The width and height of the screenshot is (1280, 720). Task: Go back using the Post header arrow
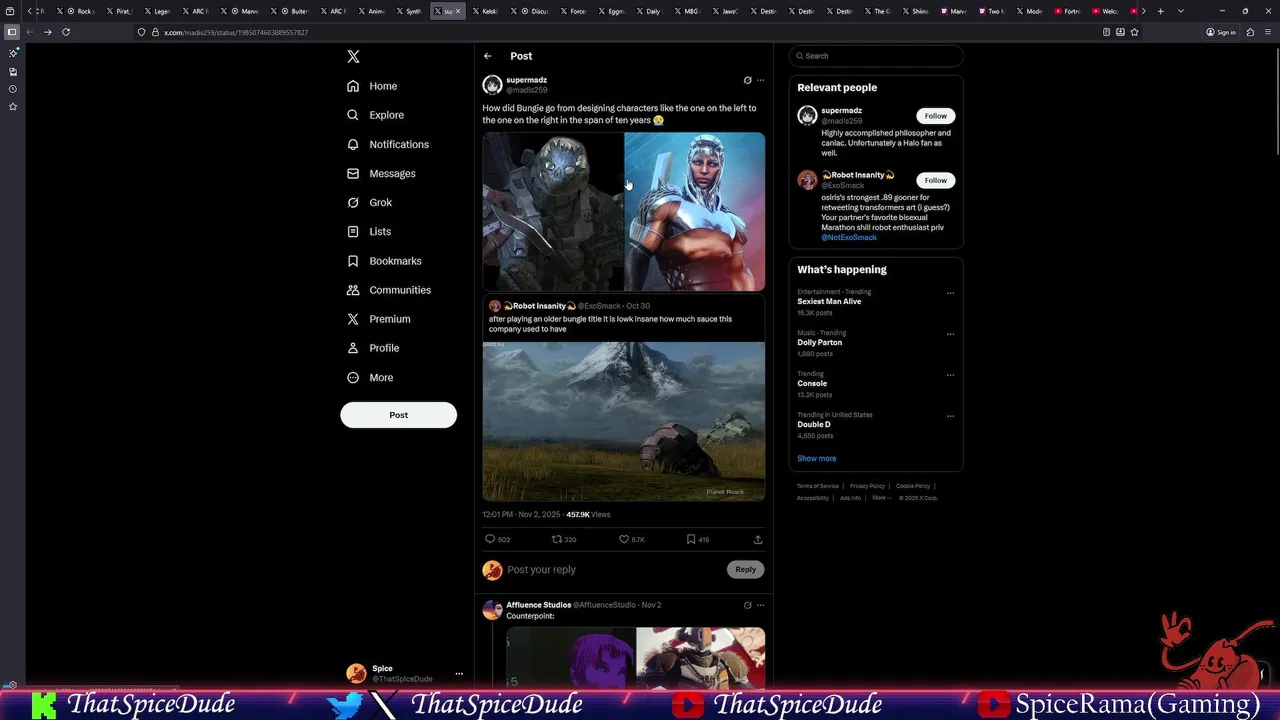point(487,56)
